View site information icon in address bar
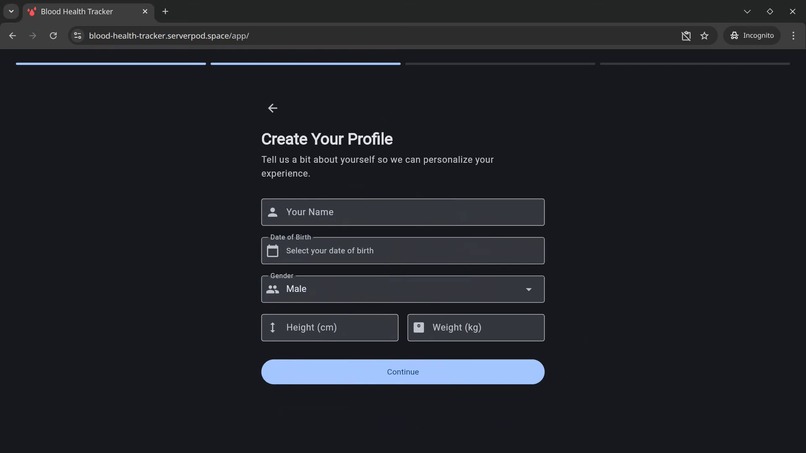The width and height of the screenshot is (806, 453). click(x=77, y=35)
